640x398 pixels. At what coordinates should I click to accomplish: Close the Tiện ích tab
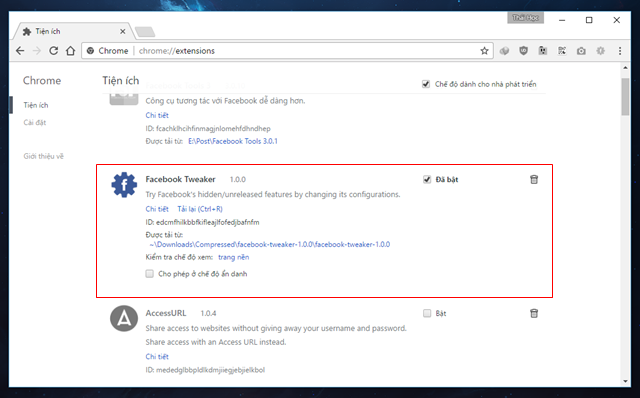pos(122,31)
